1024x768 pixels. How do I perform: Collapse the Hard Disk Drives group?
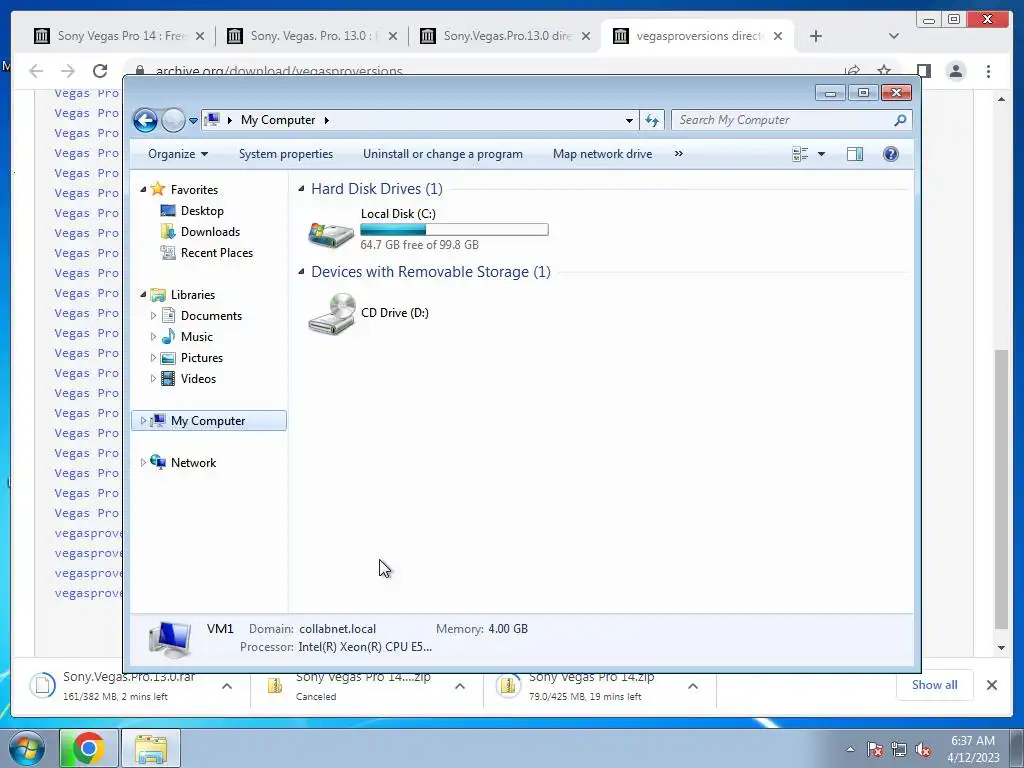(301, 189)
